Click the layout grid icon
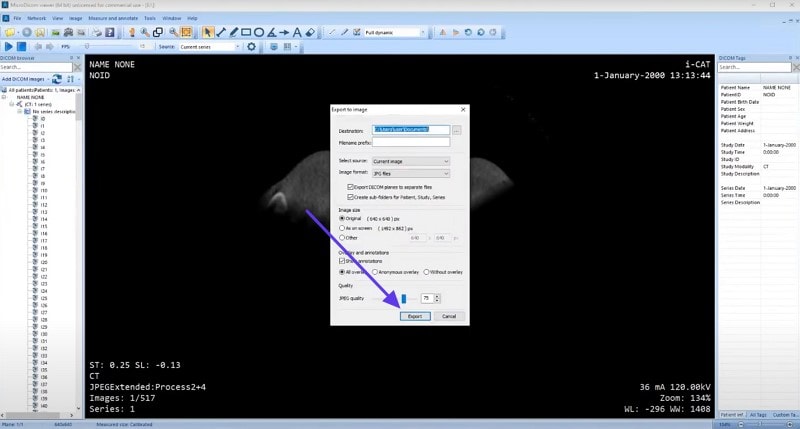The width and height of the screenshot is (800, 429). pyautogui.click(x=287, y=46)
